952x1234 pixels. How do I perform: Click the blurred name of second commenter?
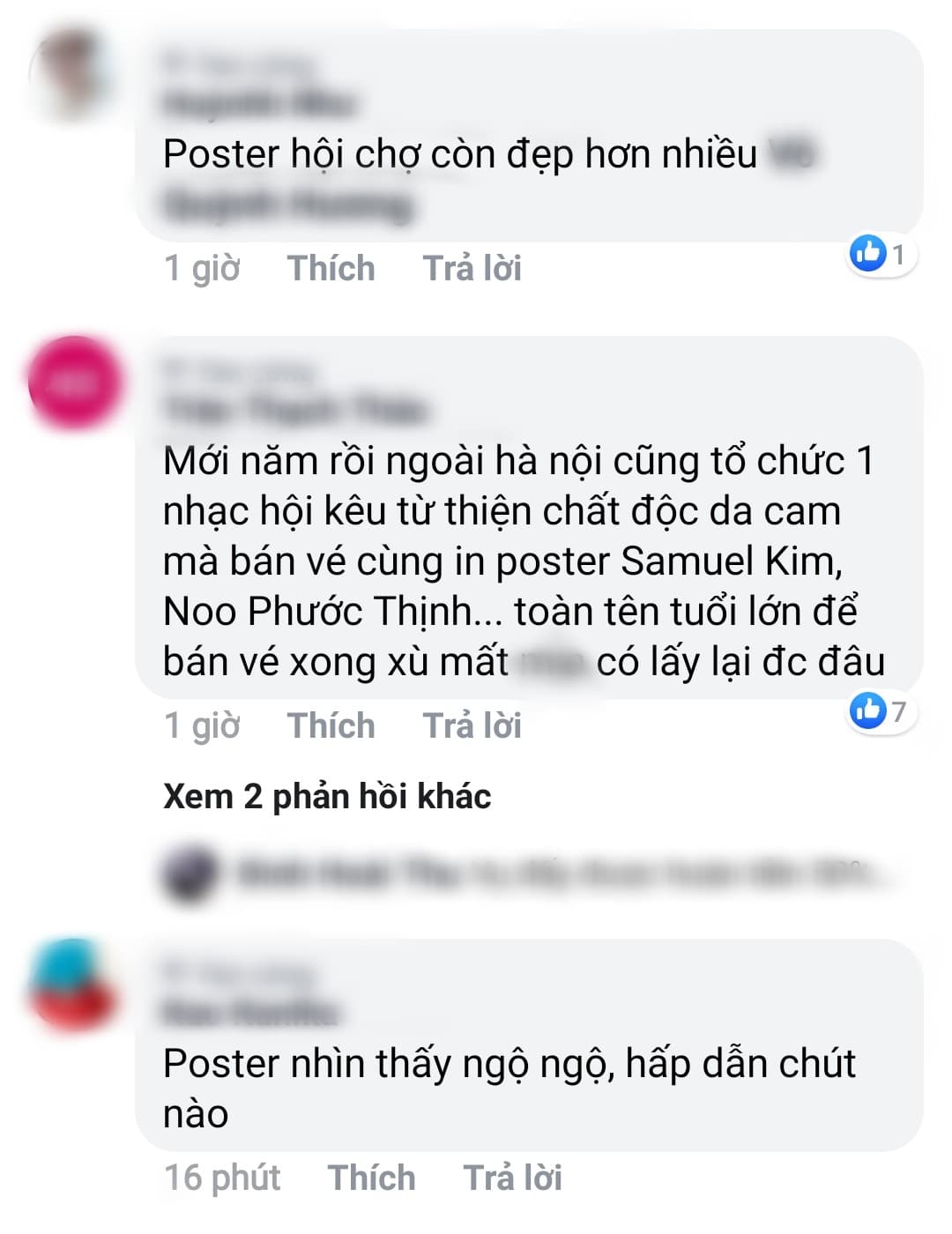[x=295, y=410]
